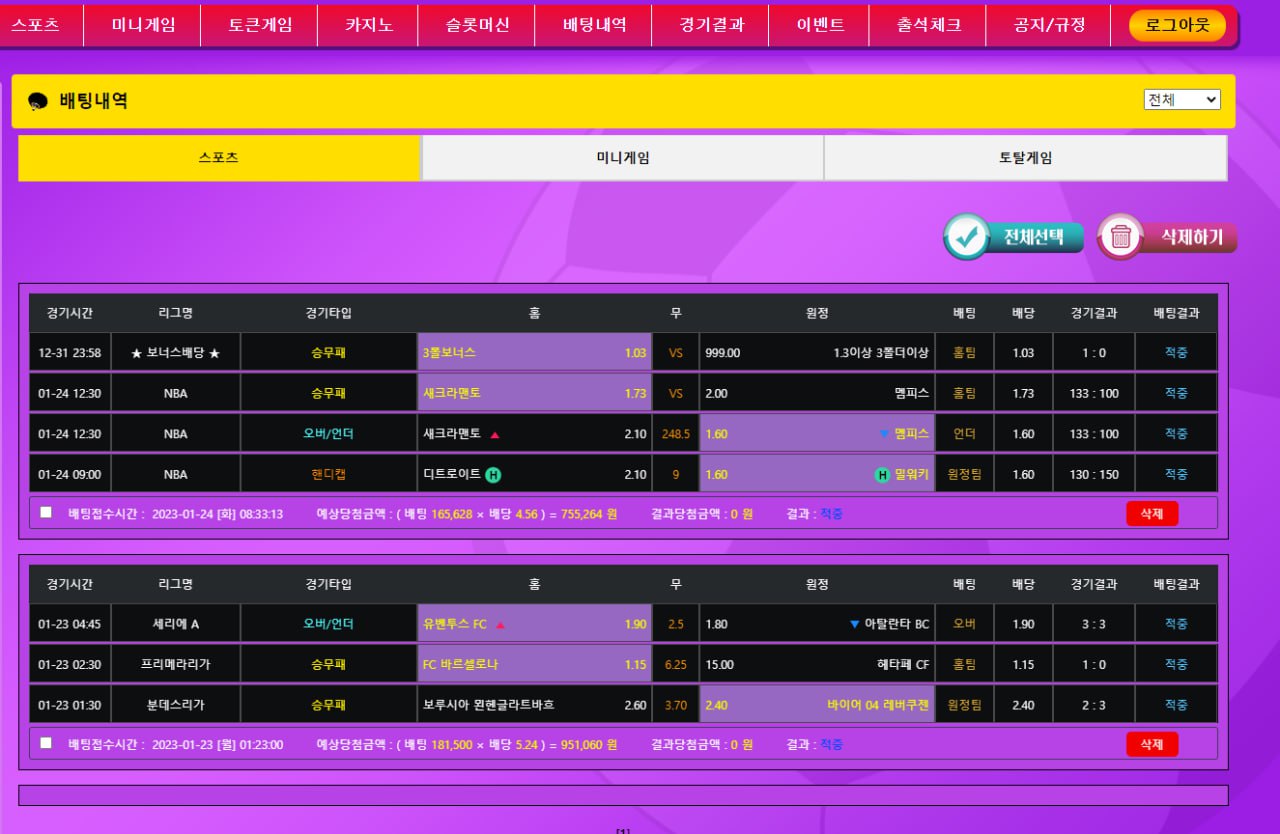Click the 배팅내역 header icon

click(38, 101)
